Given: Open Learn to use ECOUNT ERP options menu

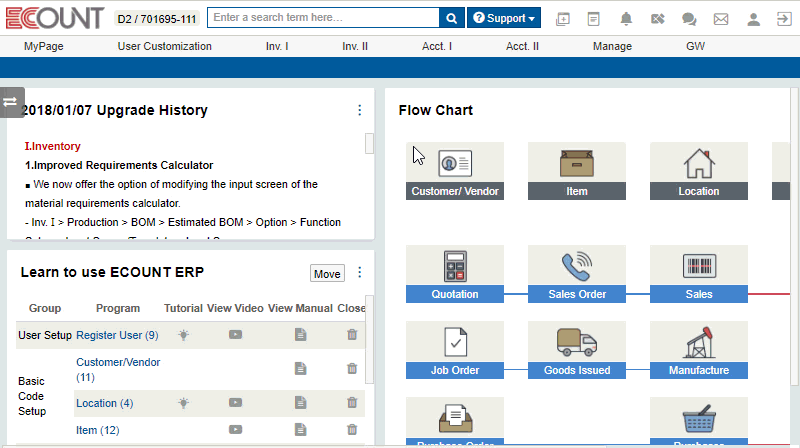Looking at the screenshot, I should [360, 272].
